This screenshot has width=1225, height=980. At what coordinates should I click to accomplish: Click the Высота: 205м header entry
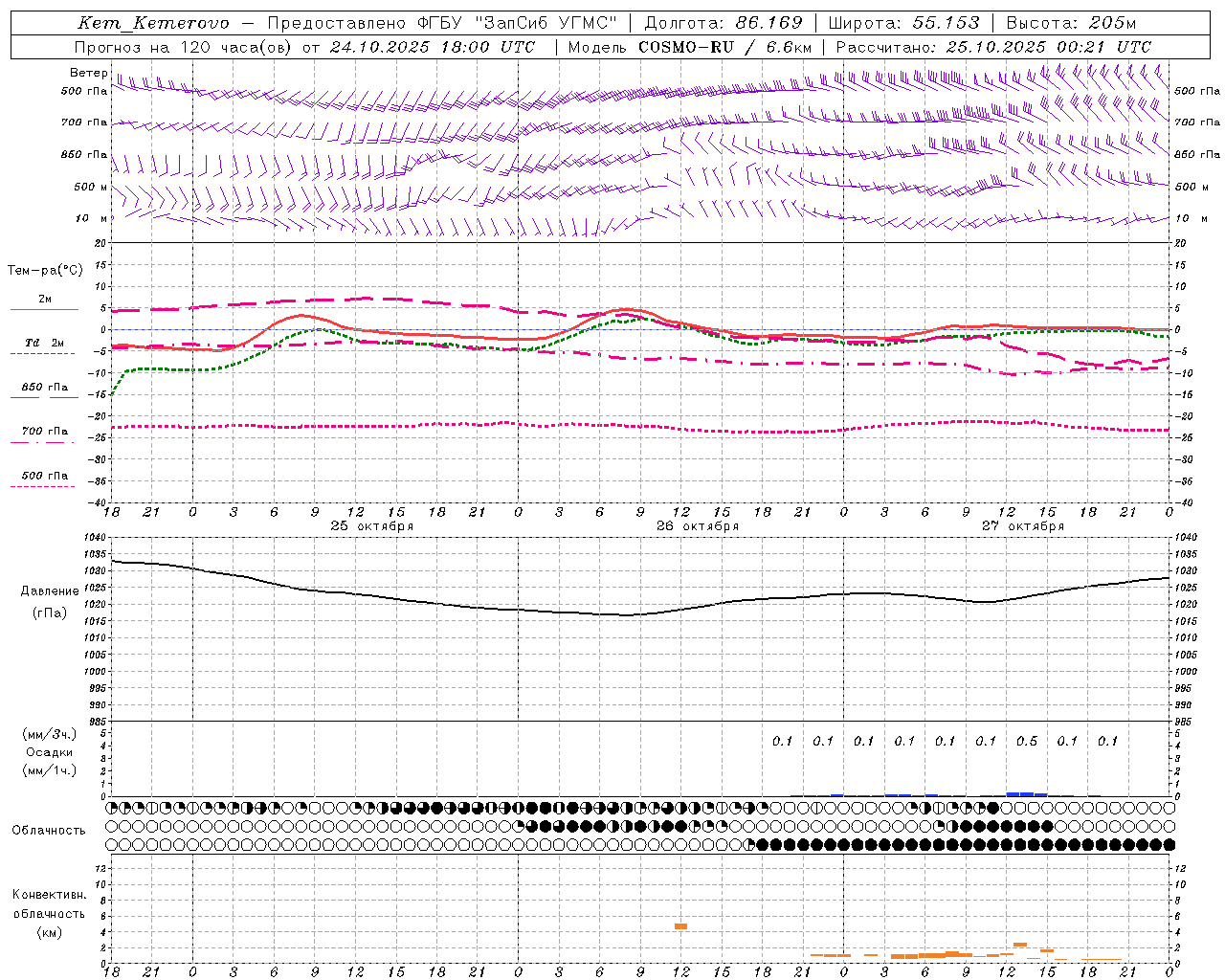[1071, 23]
